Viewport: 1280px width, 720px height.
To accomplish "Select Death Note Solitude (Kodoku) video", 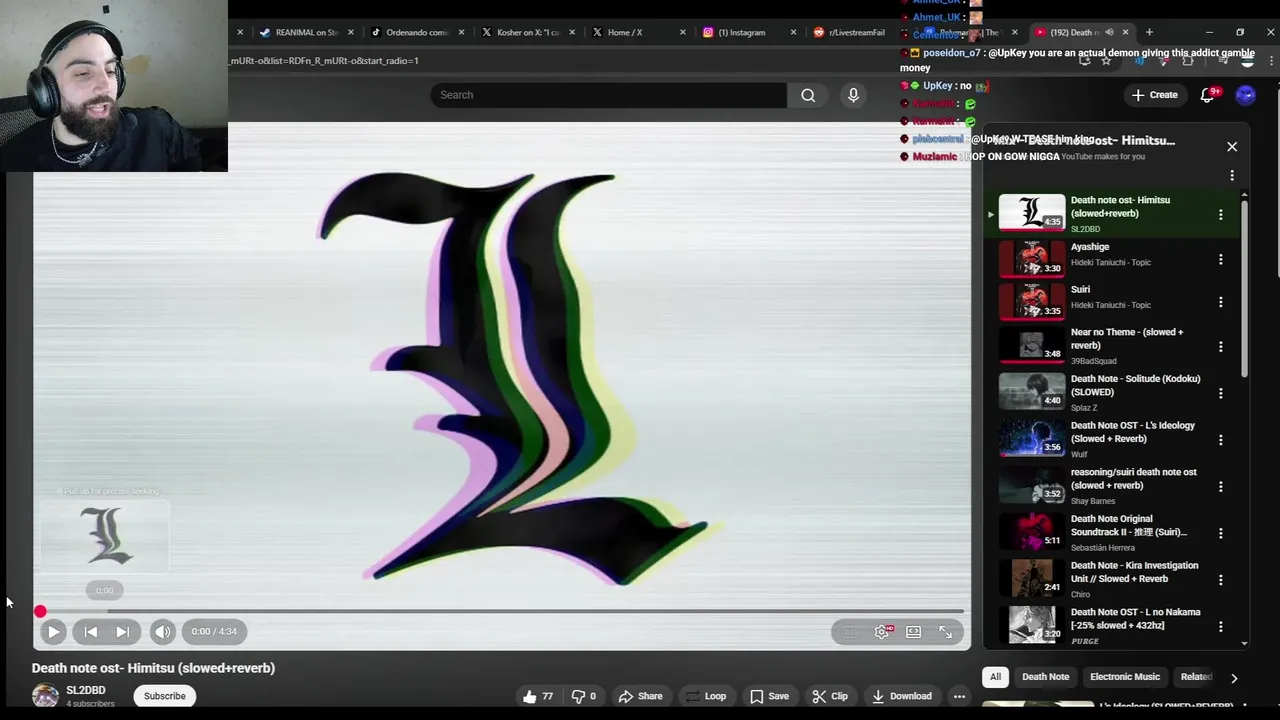I will click(1112, 392).
